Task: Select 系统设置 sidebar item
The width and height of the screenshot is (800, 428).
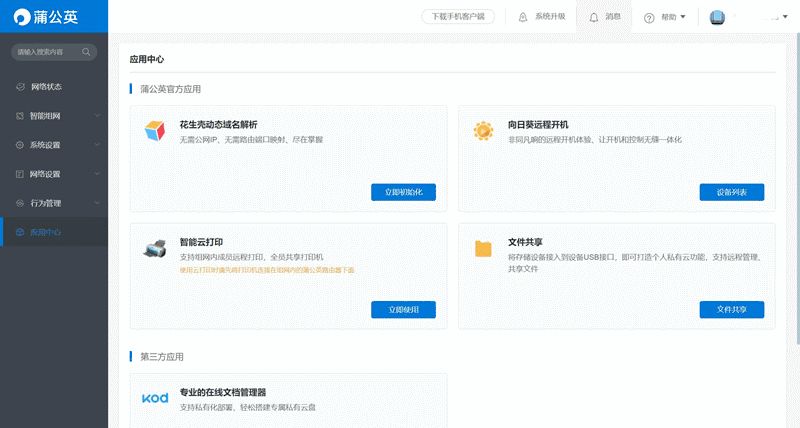Action: point(54,145)
